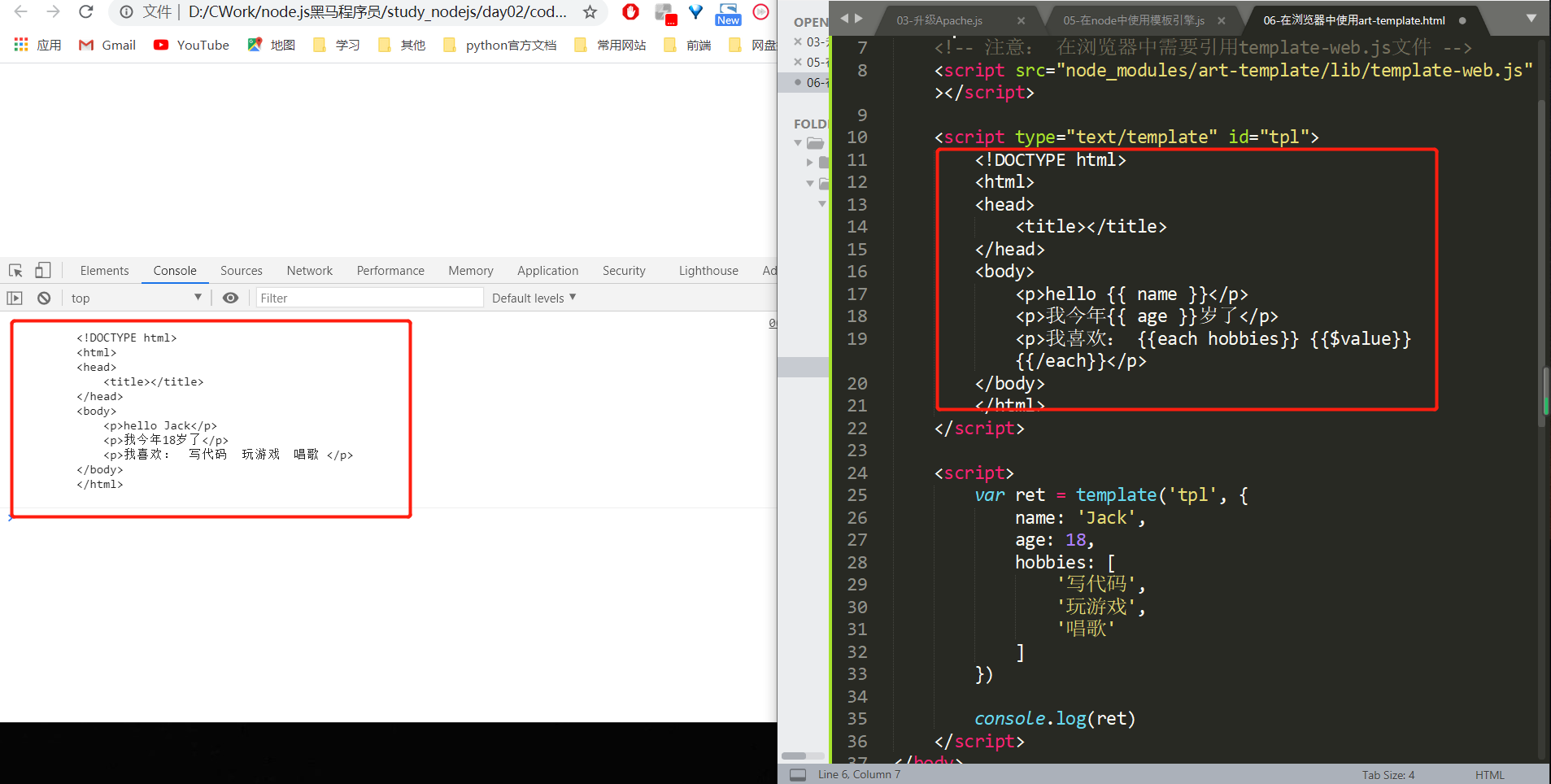This screenshot has height=784, width=1551.
Task: Collapse the second expanded subfolder
Action: [x=809, y=184]
